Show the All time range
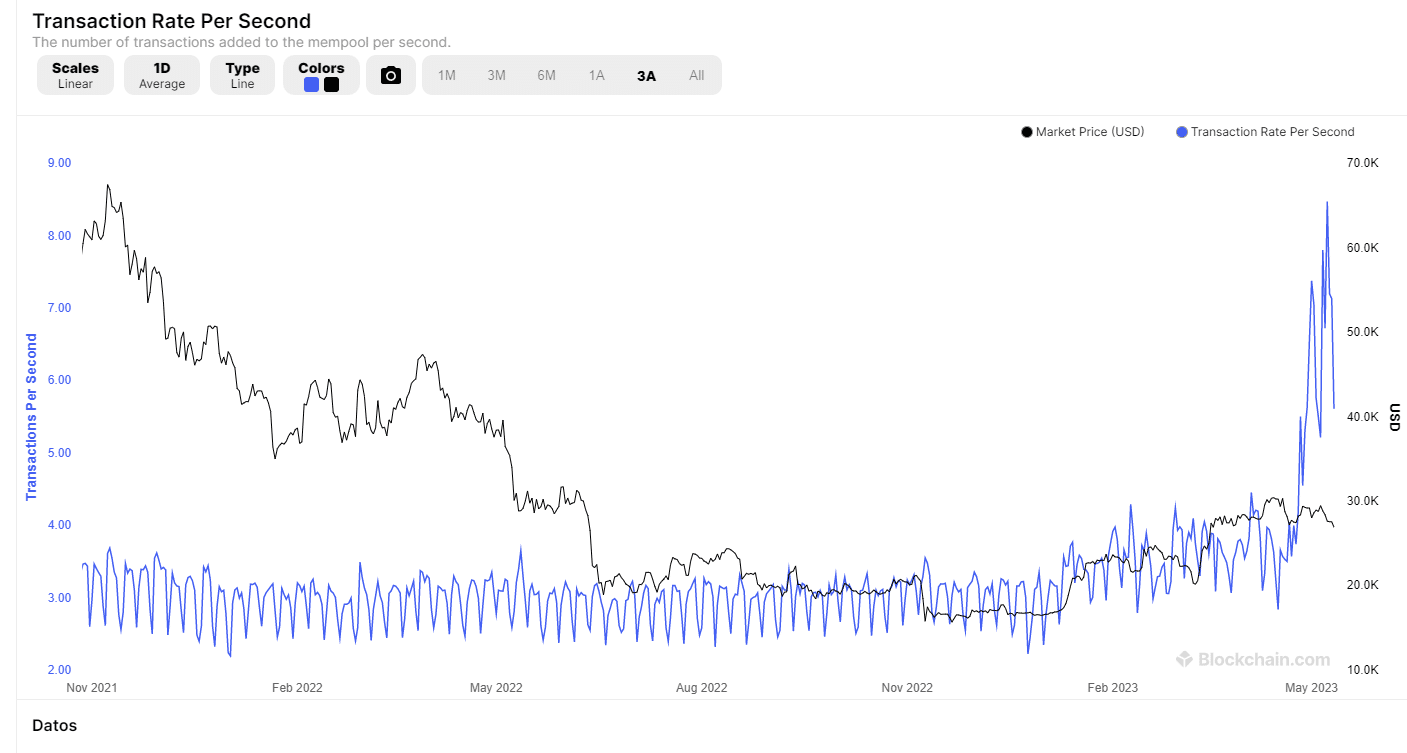This screenshot has height=753, width=1407. coord(696,75)
